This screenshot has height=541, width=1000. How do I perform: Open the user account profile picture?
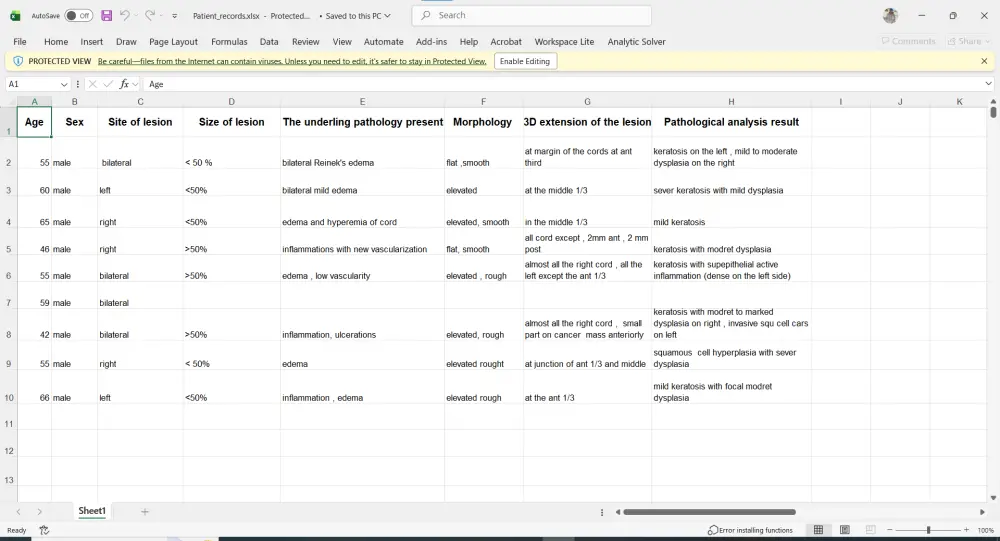890,15
